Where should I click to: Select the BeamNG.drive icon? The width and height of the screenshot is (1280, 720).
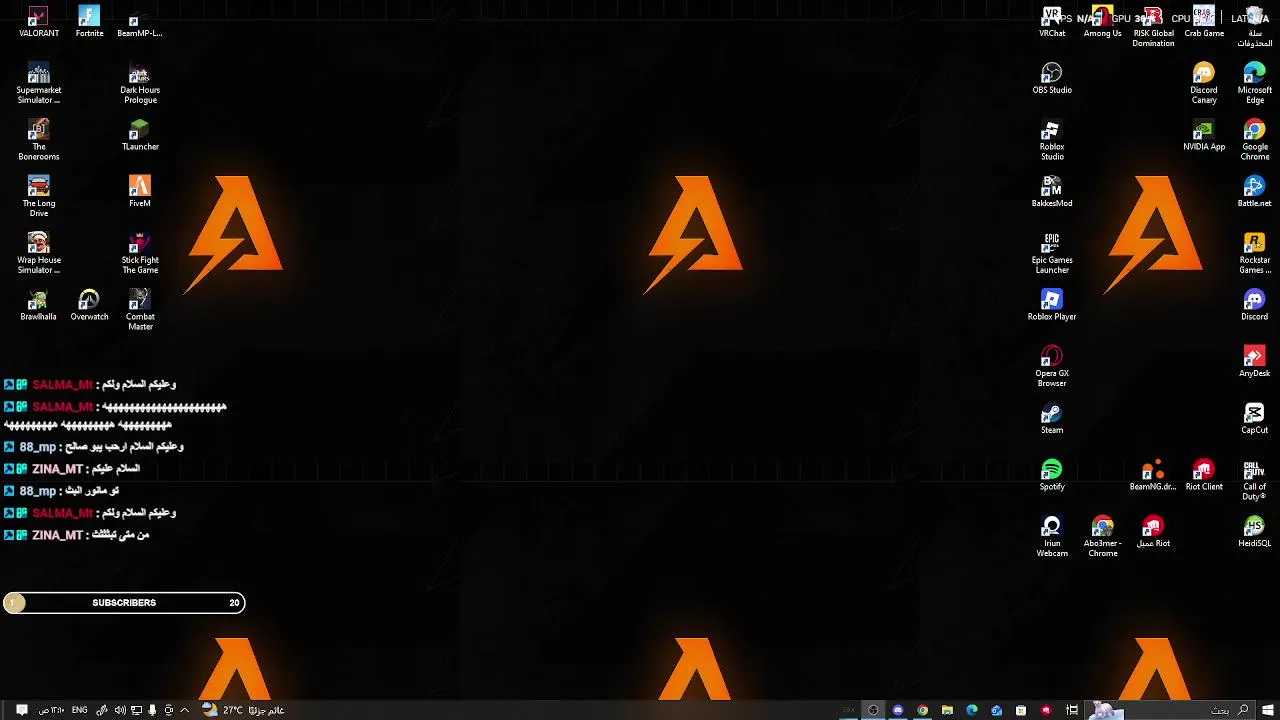pyautogui.click(x=1153, y=476)
